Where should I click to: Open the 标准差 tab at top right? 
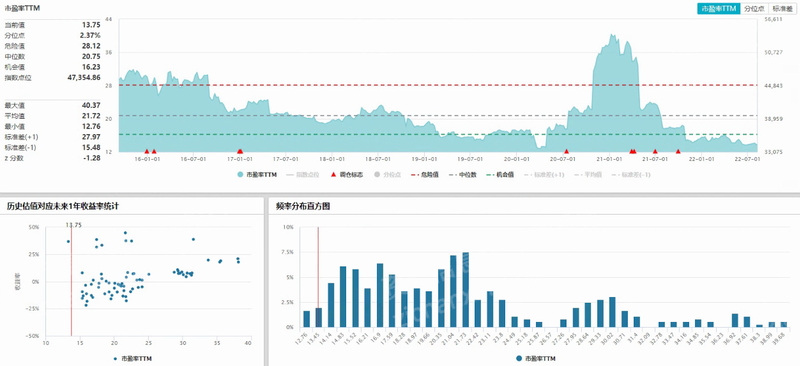coord(782,9)
